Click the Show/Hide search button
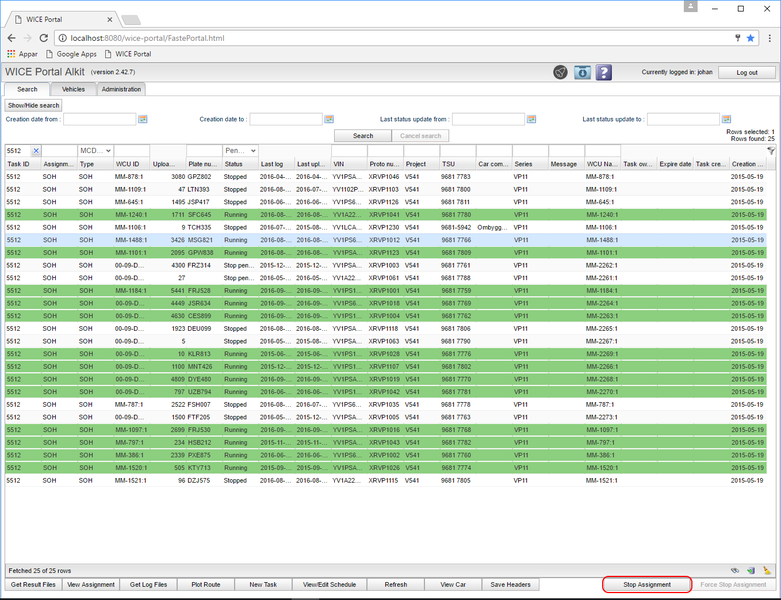 [34, 105]
